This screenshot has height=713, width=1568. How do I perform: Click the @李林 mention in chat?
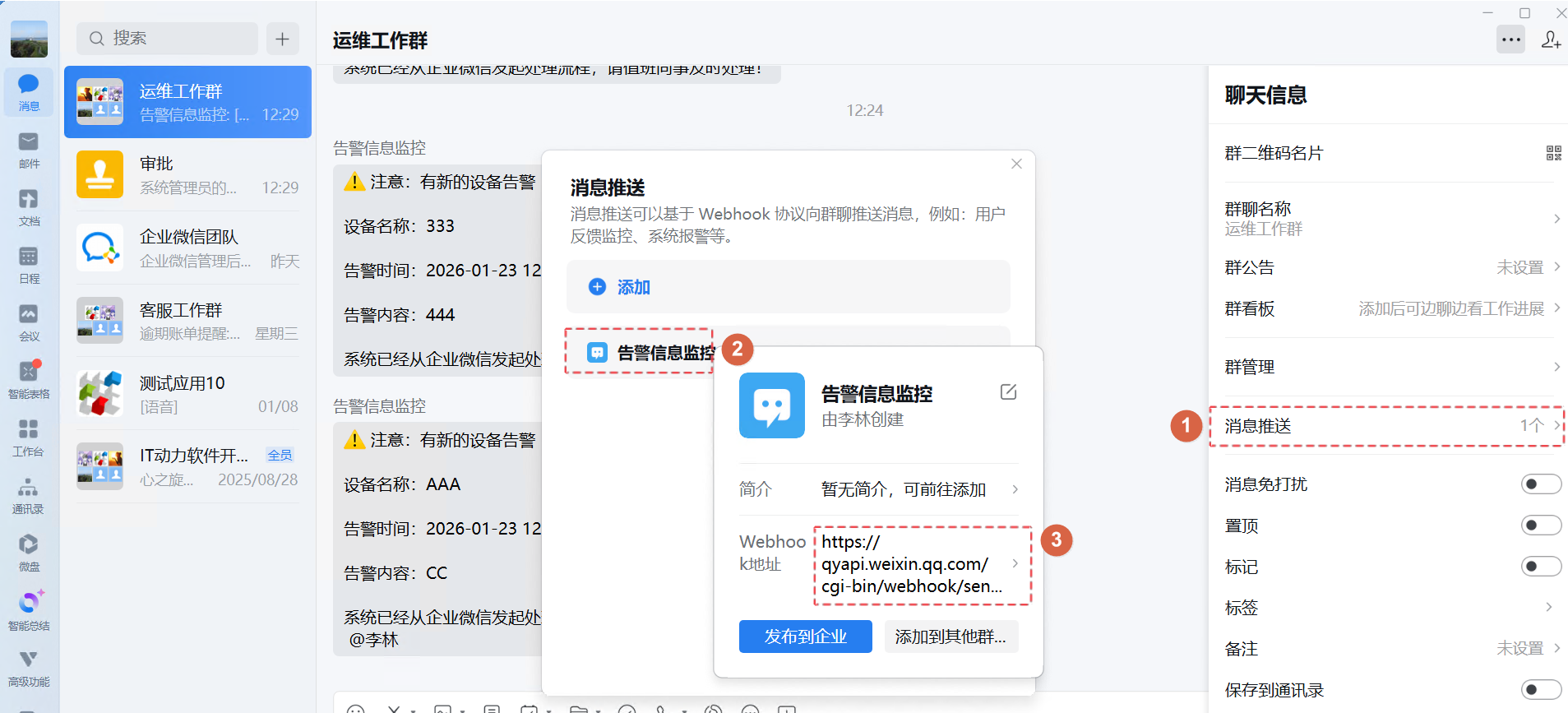[373, 640]
